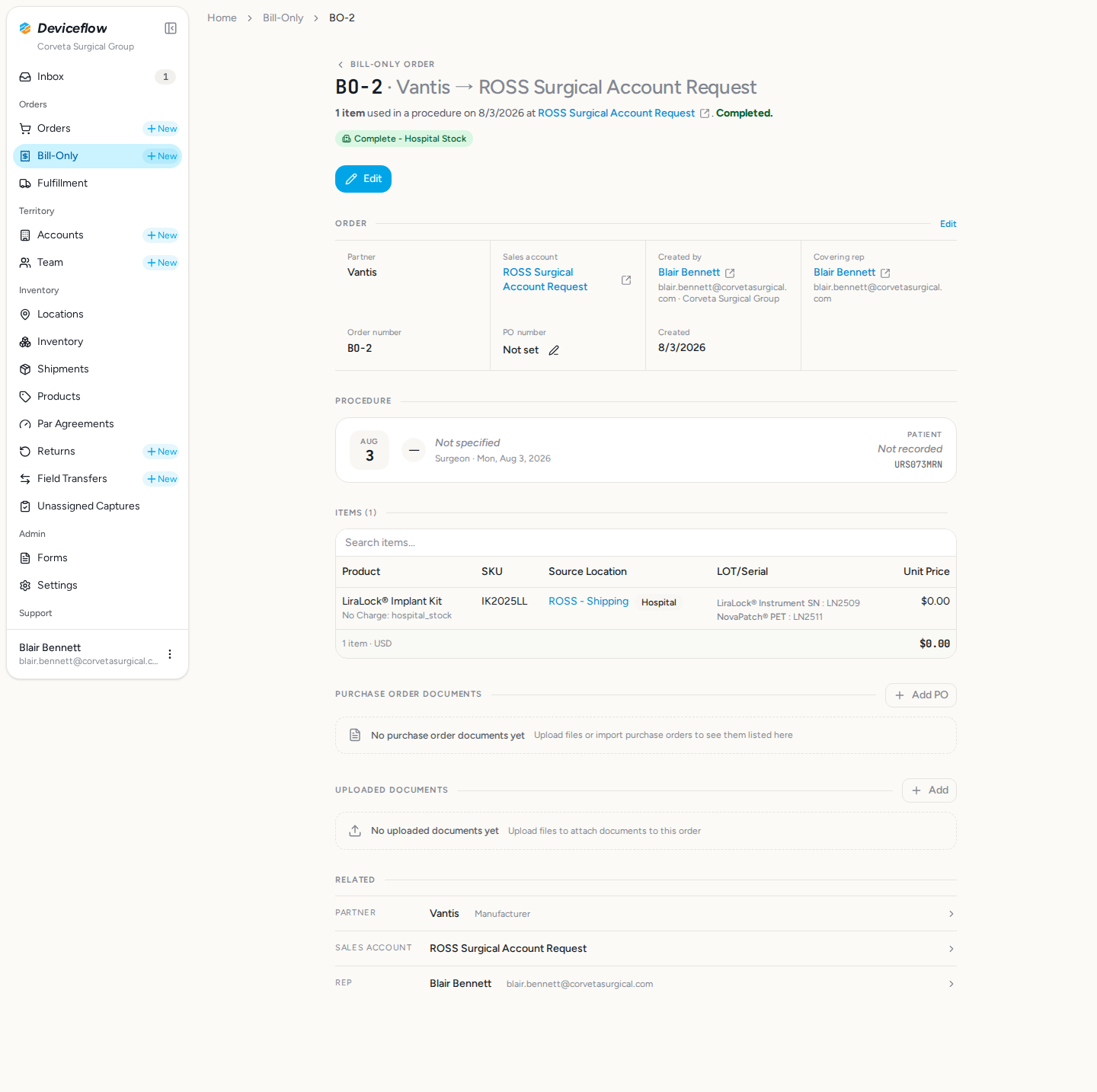The height and width of the screenshot is (1092, 1097).
Task: Click the LiraLock Implant Kit product row
Action: (x=646, y=608)
